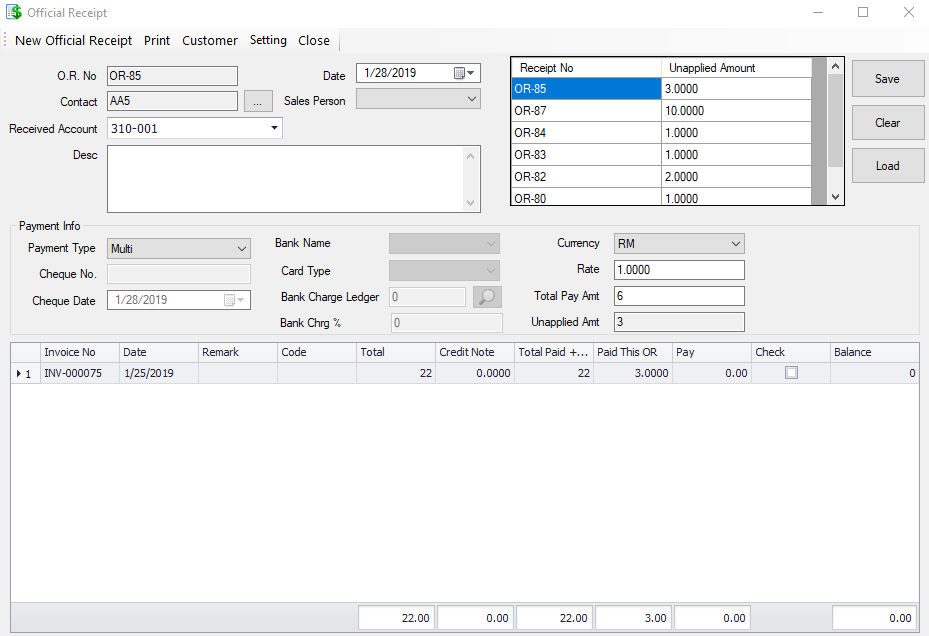Click the 1/25/2019 invoice date cell
This screenshot has height=636, width=929.
tap(159, 373)
